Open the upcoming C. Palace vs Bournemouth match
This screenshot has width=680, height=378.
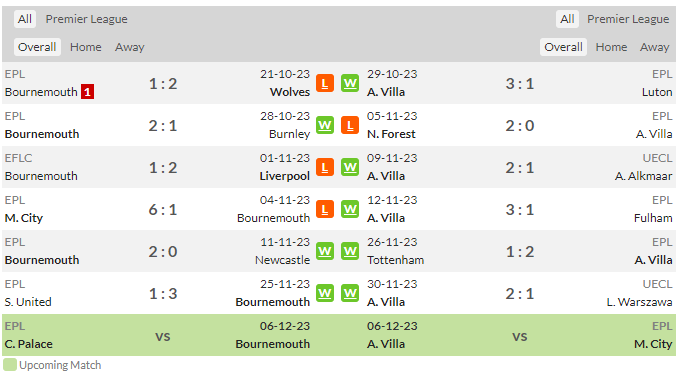(163, 336)
